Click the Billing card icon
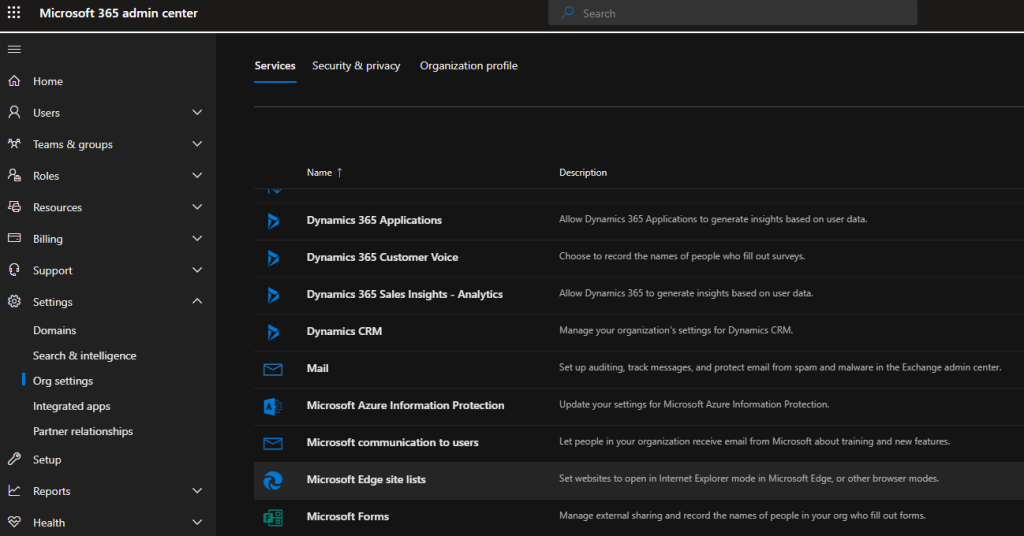1024x536 pixels. [x=14, y=238]
